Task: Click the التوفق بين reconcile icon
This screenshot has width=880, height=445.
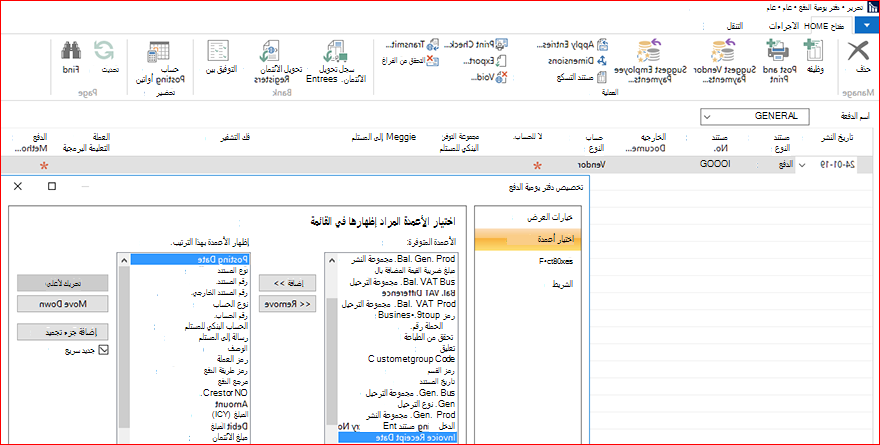Action: (218, 51)
